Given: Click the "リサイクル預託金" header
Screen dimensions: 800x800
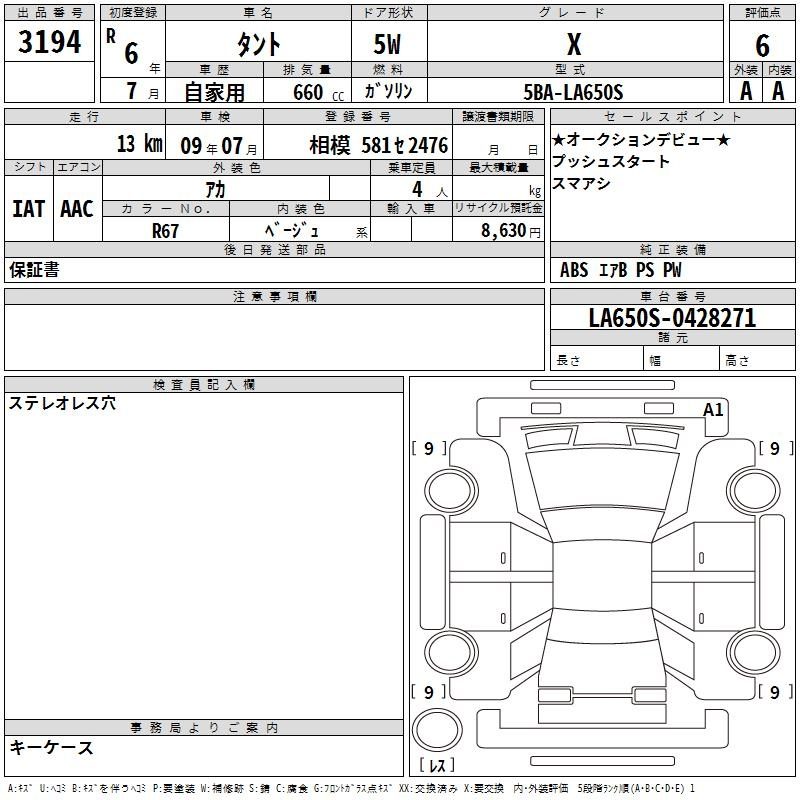Looking at the screenshot, I should (x=498, y=208).
